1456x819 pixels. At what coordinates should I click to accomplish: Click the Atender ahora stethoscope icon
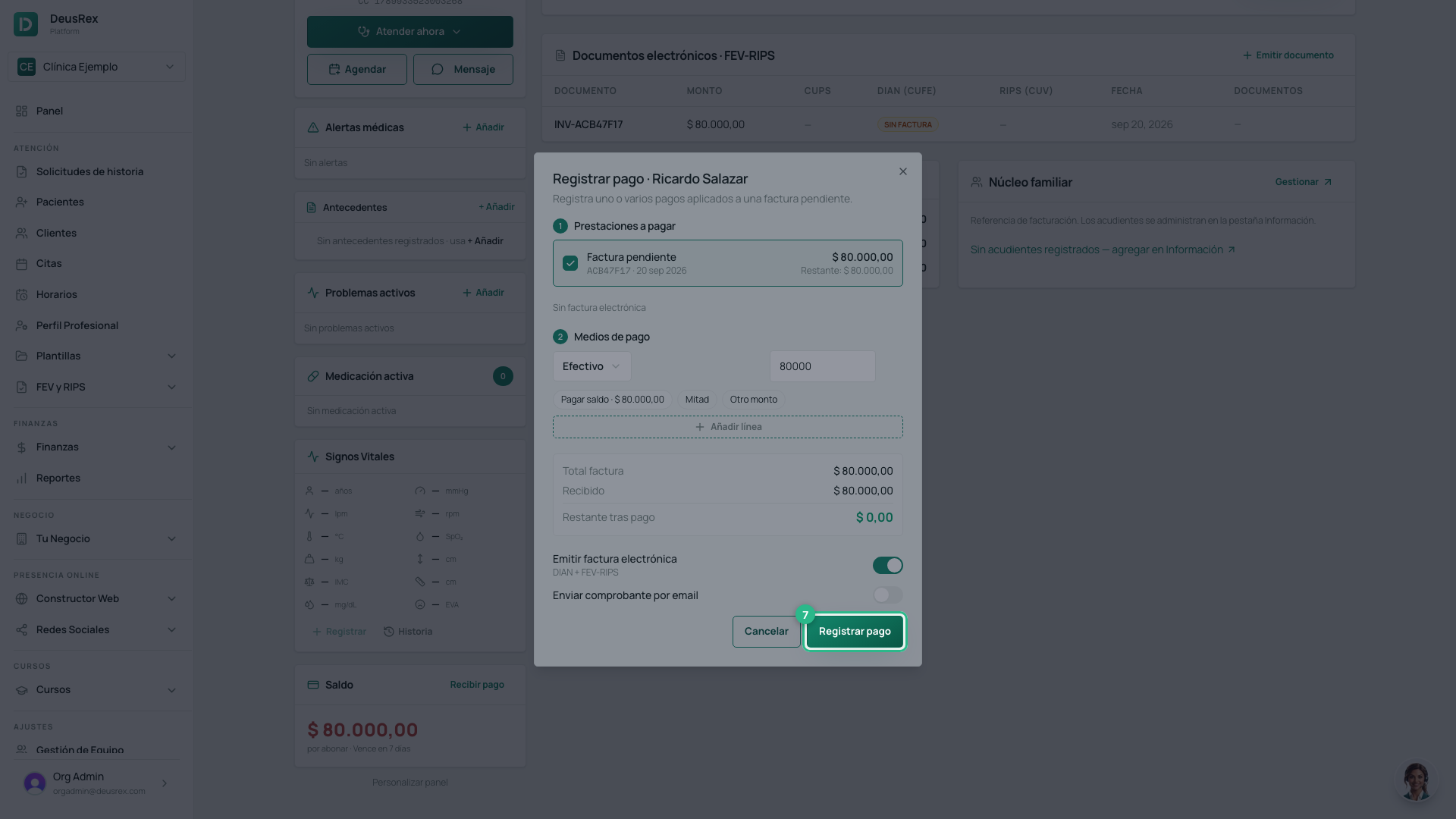[x=364, y=32]
